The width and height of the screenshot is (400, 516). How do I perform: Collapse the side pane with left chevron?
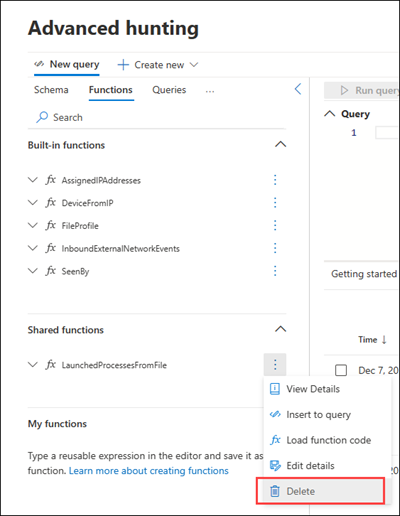298,89
